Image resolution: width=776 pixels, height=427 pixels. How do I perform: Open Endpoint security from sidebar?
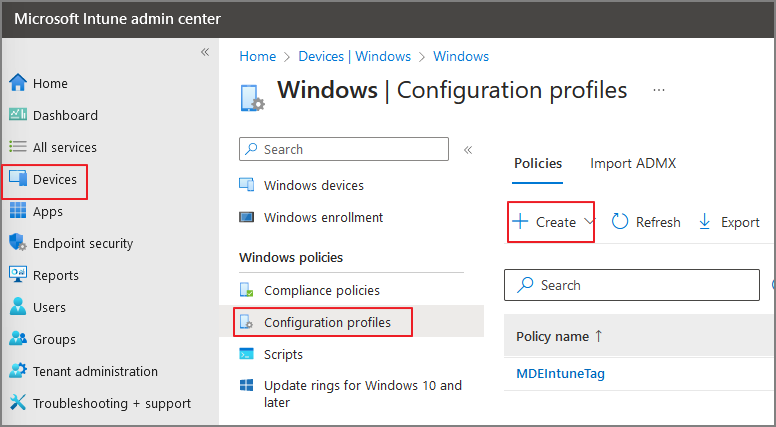coord(83,243)
